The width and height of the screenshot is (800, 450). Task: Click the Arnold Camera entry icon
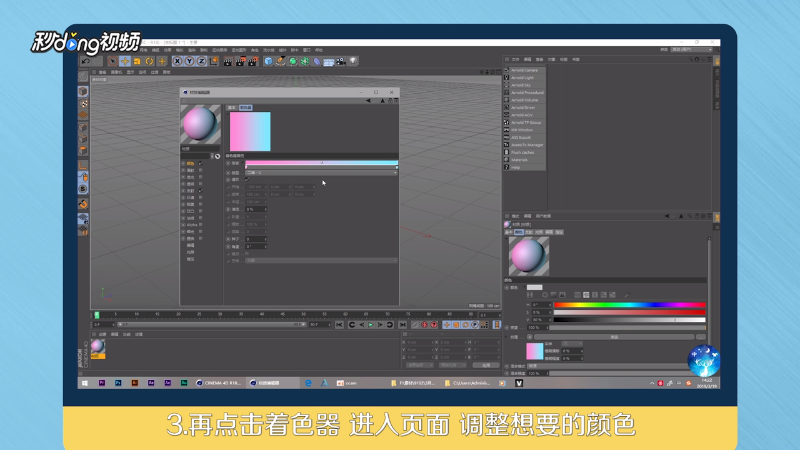(507, 70)
